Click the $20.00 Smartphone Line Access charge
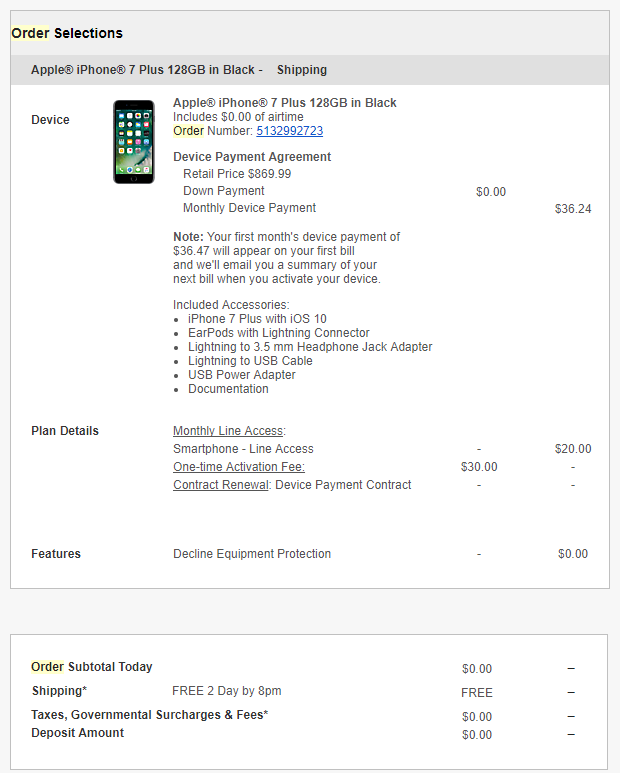Screen dimensions: 620x773 click(573, 449)
